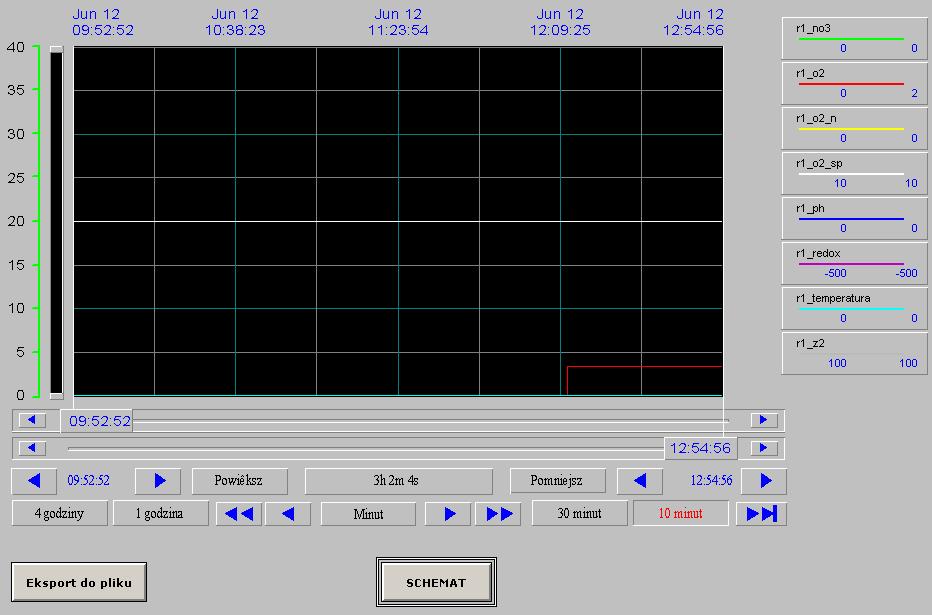Viewport: 932px width, 615px height.
Task: Click Jun 12 11:23:54 time axis label
Action: point(398,22)
